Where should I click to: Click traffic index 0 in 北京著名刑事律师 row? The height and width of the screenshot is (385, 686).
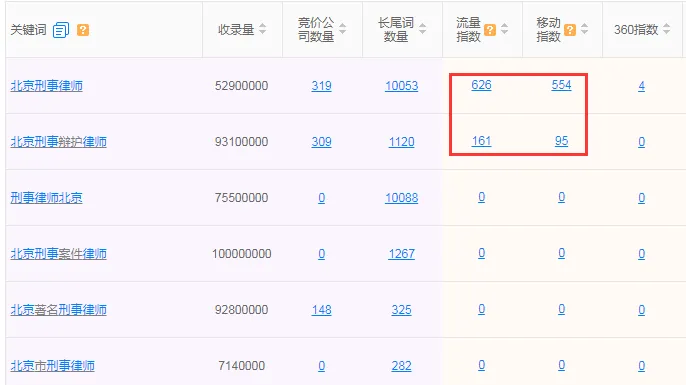(482, 309)
